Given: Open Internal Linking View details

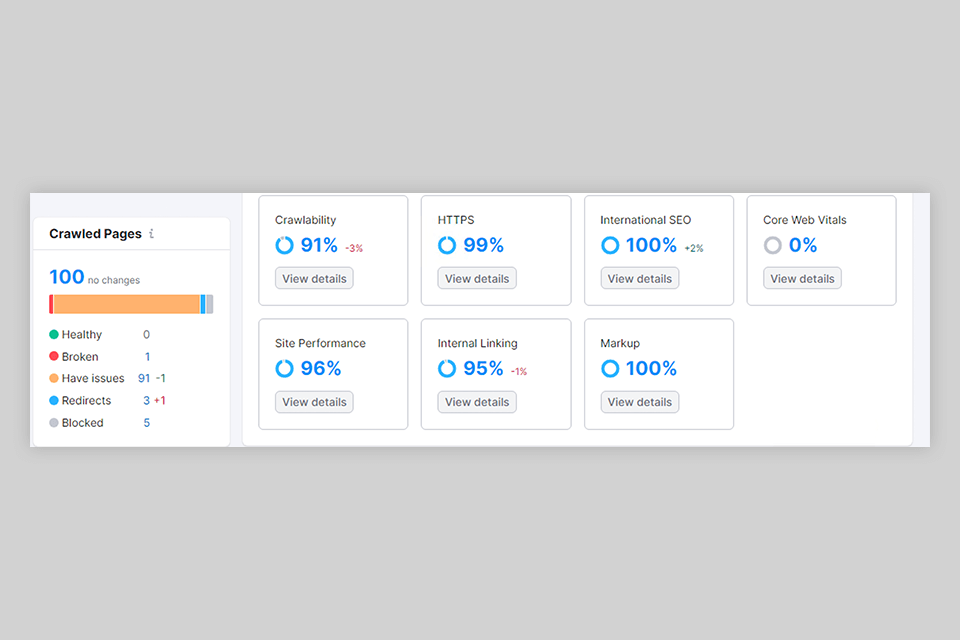Looking at the screenshot, I should [x=477, y=402].
